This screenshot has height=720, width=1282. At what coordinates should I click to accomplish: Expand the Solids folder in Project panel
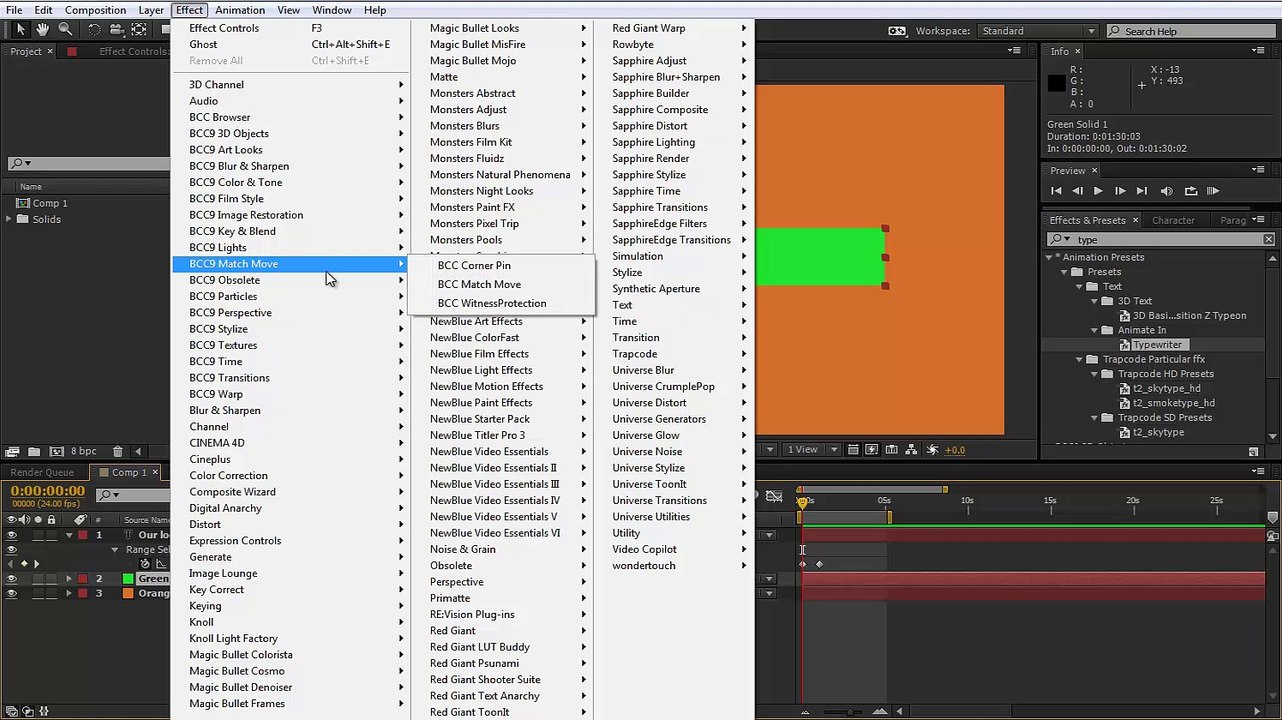click(9, 219)
